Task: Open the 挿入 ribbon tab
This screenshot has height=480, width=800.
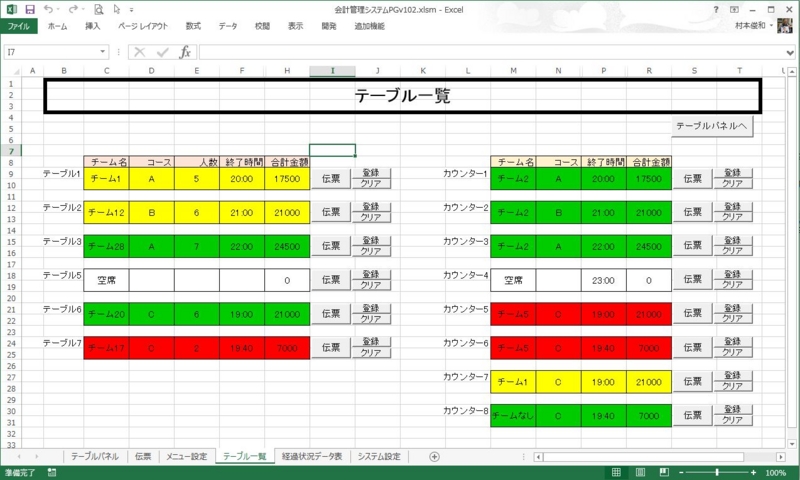Action: coord(92,26)
